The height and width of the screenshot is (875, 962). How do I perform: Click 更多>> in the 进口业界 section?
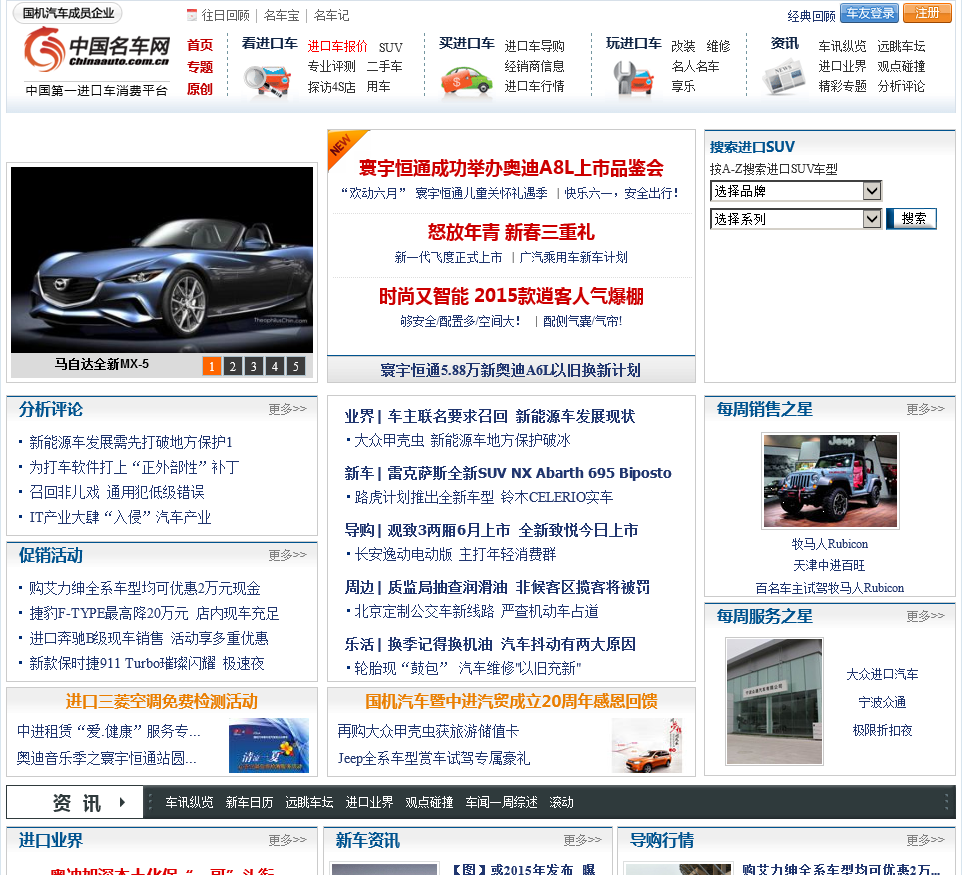pos(287,839)
